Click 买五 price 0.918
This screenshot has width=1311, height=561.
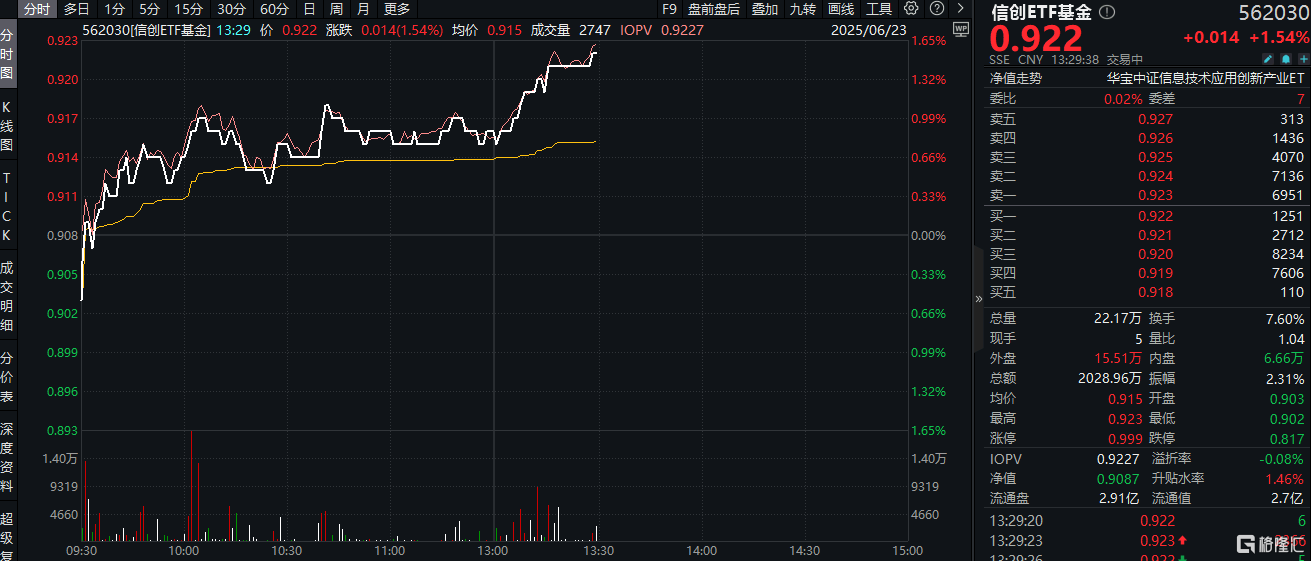(x=1155, y=292)
